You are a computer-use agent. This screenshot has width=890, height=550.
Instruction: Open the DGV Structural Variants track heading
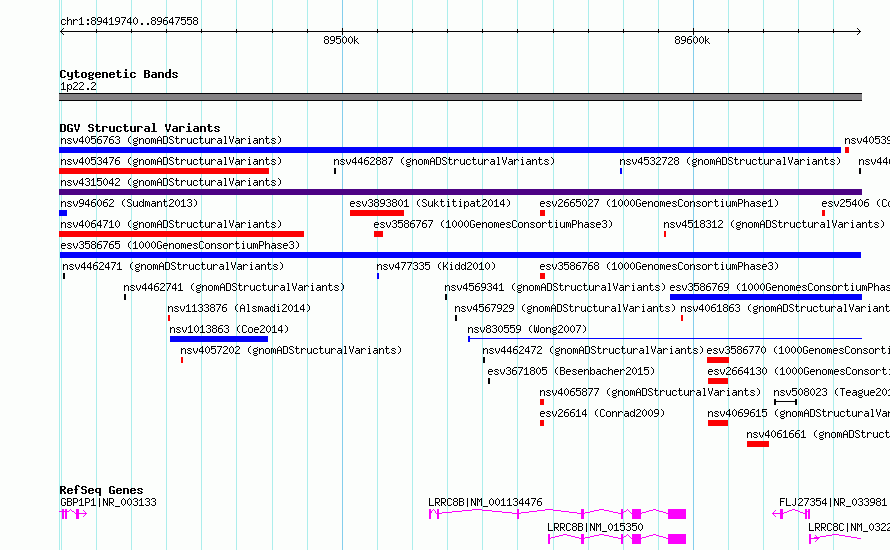[140, 128]
